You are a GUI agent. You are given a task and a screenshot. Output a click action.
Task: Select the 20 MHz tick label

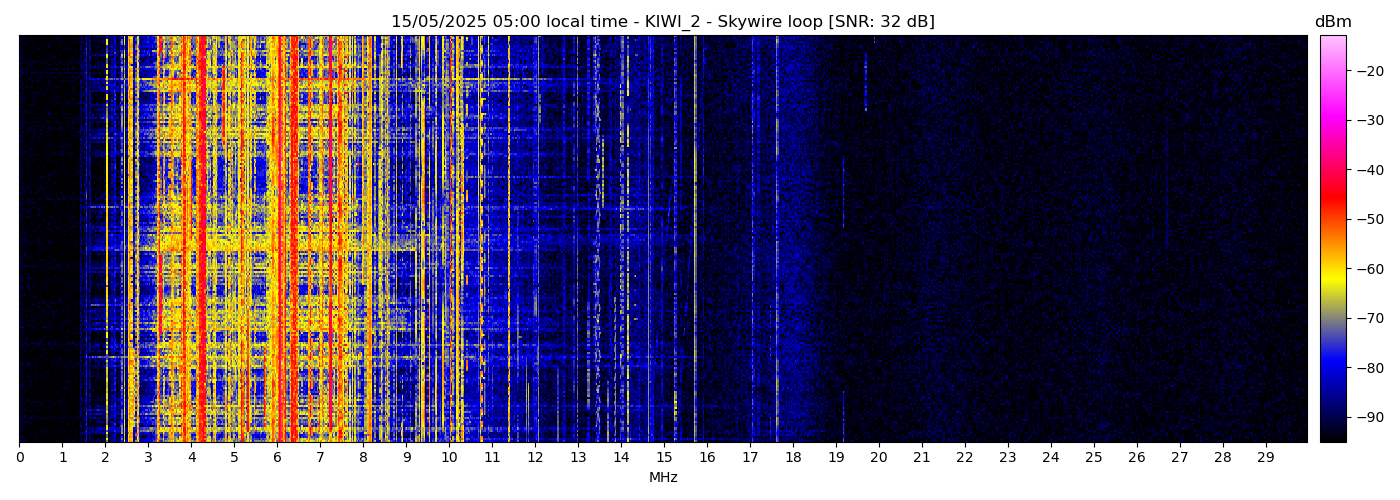point(879,457)
